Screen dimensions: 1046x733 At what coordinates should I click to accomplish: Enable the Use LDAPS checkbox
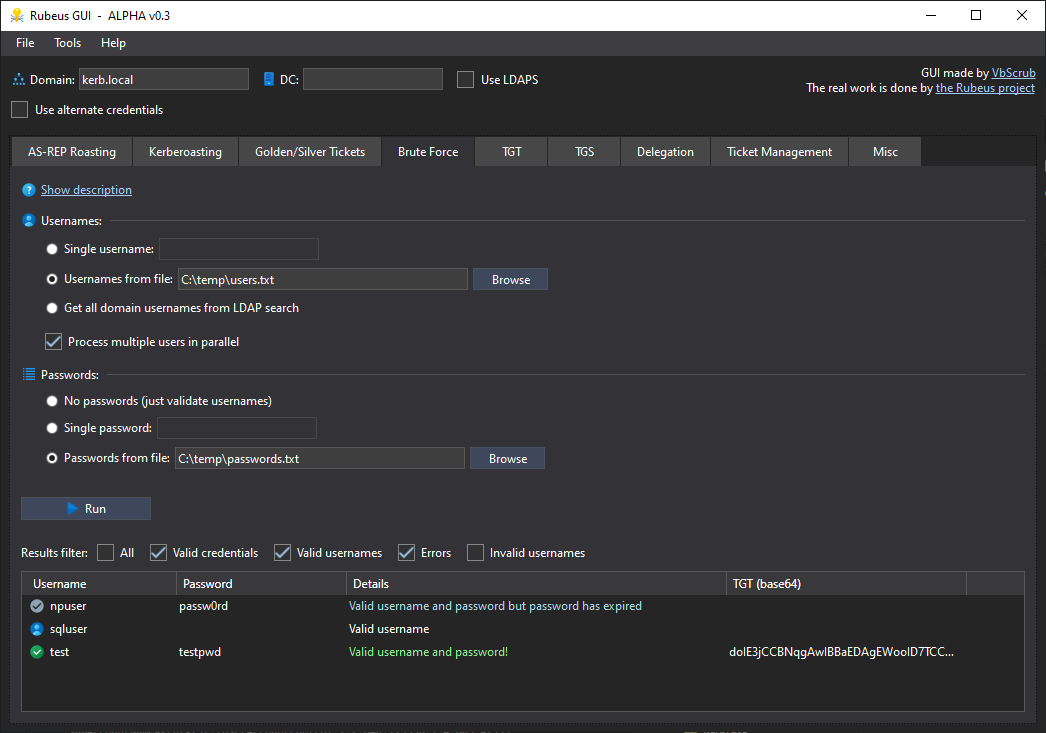(466, 79)
